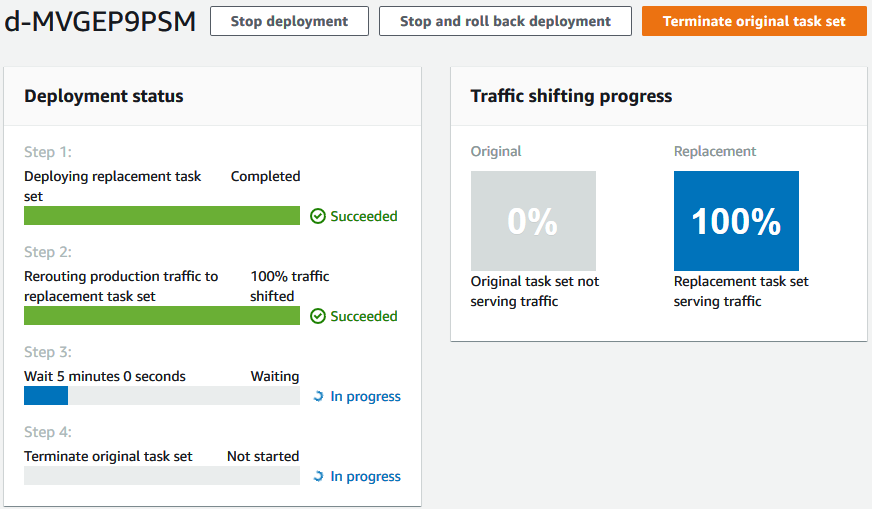
Task: Select the Step 2 traffic rerouting progress bar
Action: click(x=162, y=316)
